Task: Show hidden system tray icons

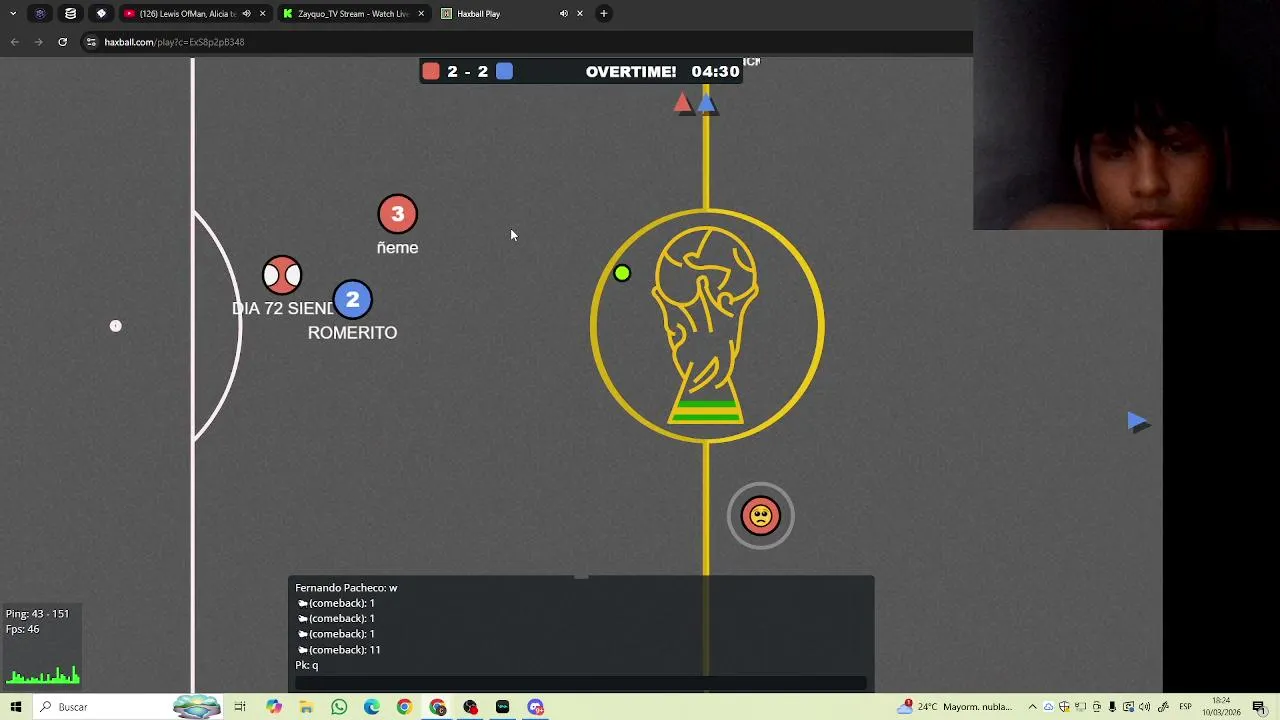Action: (1032, 707)
